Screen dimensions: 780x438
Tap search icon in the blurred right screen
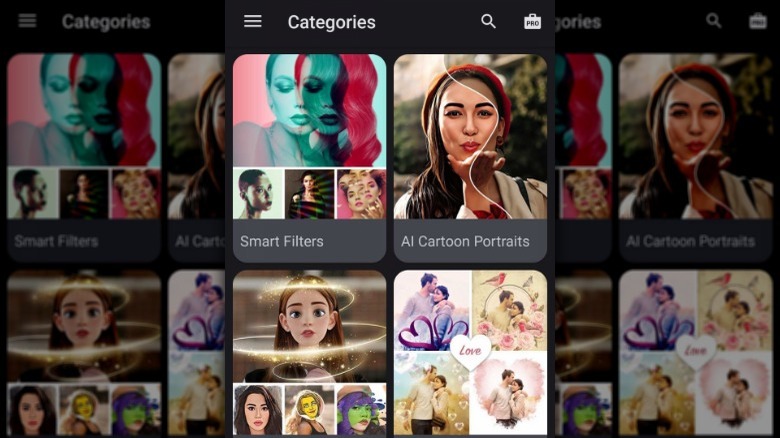714,21
